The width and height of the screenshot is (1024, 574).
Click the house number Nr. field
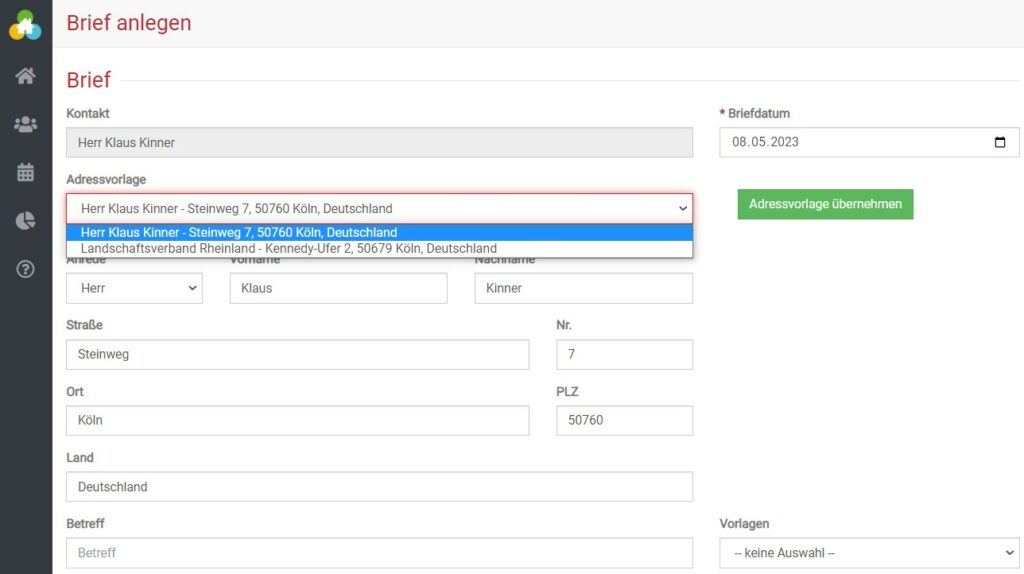coord(624,354)
